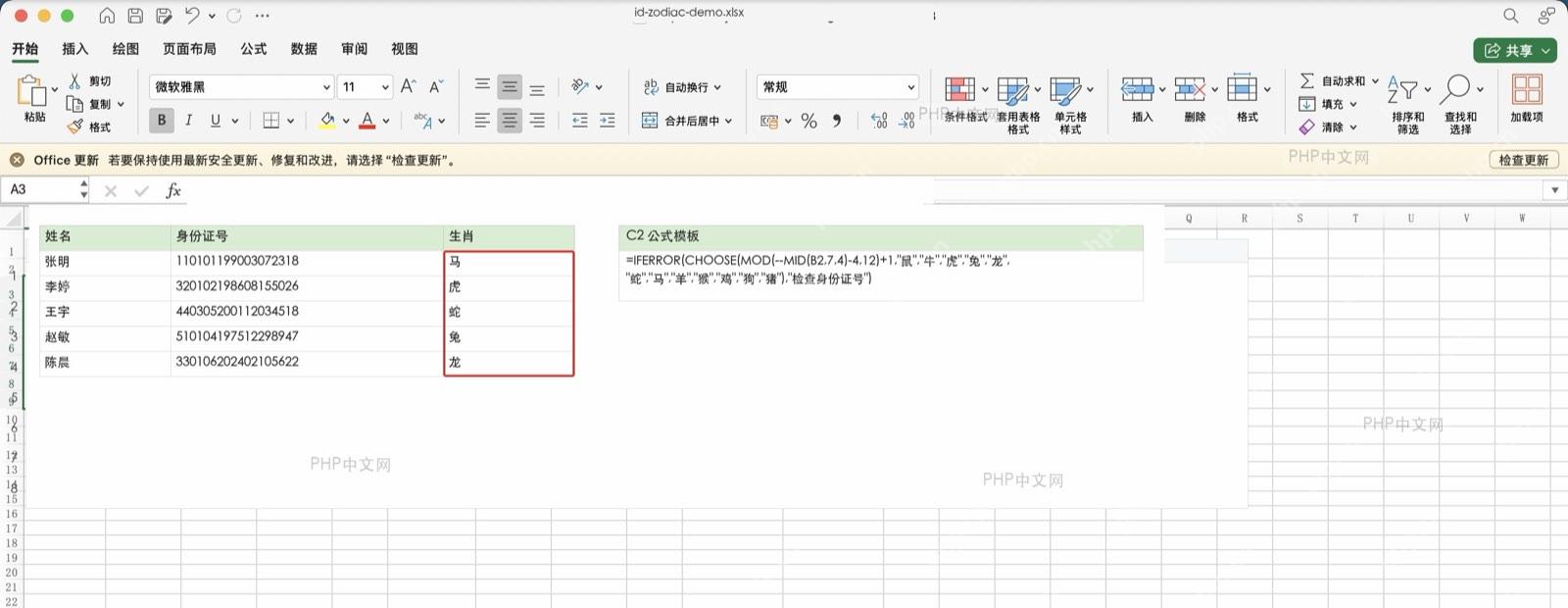
Task: Click the Decrease decimal icon
Action: pos(907,121)
